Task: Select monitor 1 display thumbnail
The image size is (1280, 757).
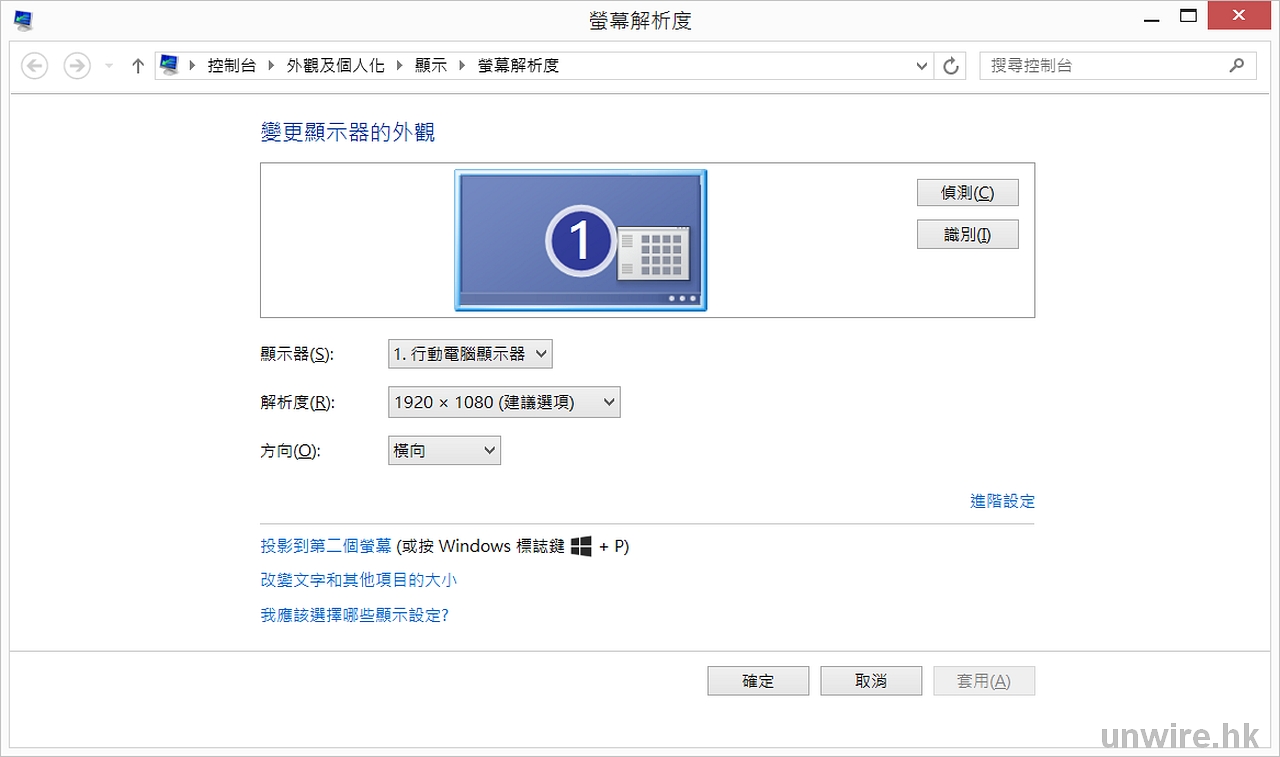Action: [580, 240]
